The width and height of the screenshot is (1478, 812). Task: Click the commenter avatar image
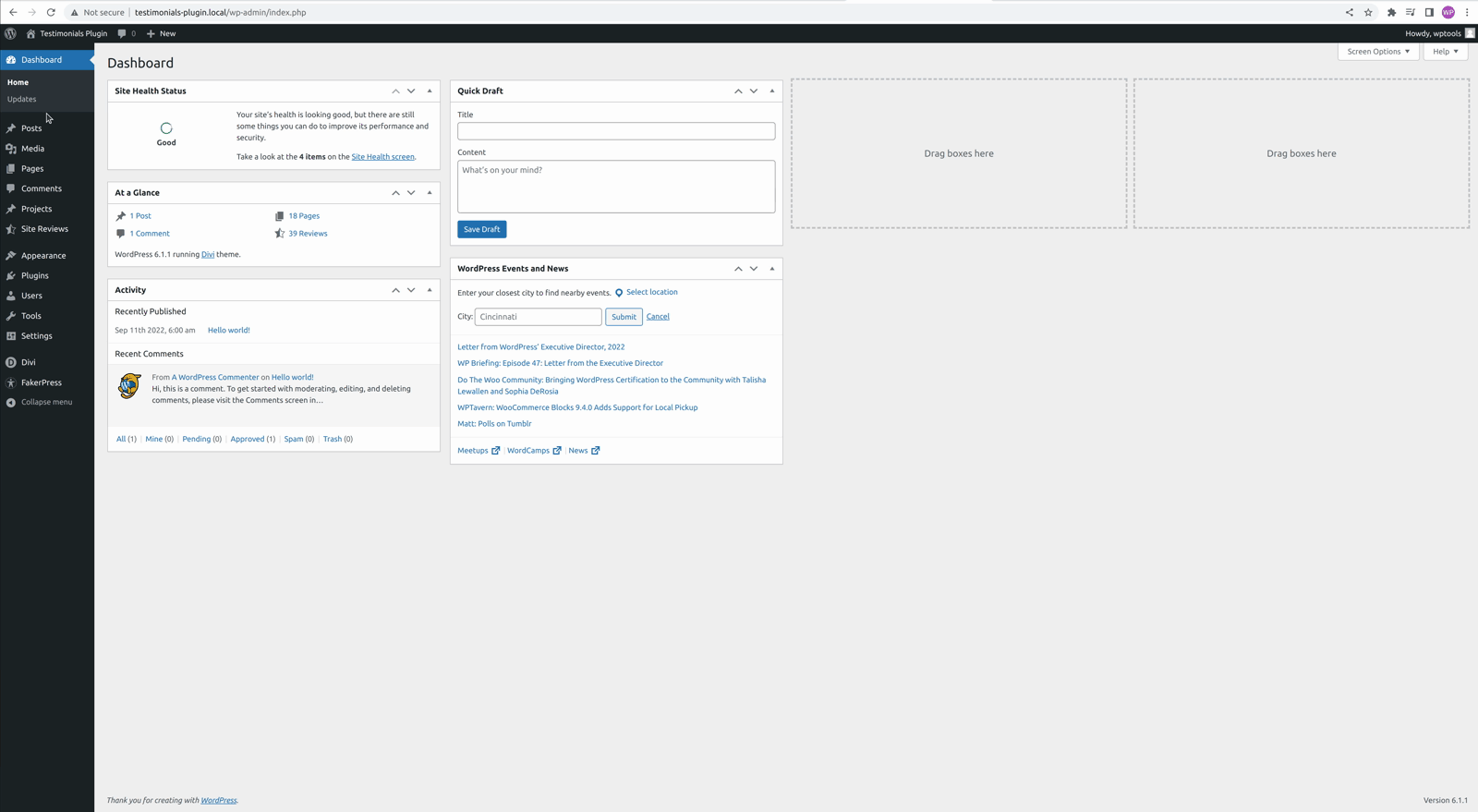(x=129, y=386)
